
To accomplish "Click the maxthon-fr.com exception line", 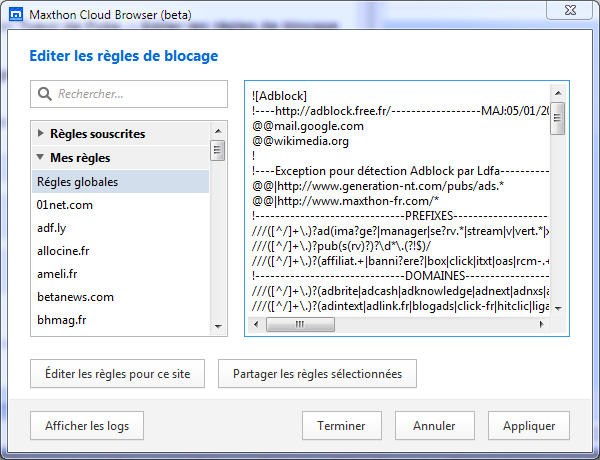I will click(x=346, y=201).
